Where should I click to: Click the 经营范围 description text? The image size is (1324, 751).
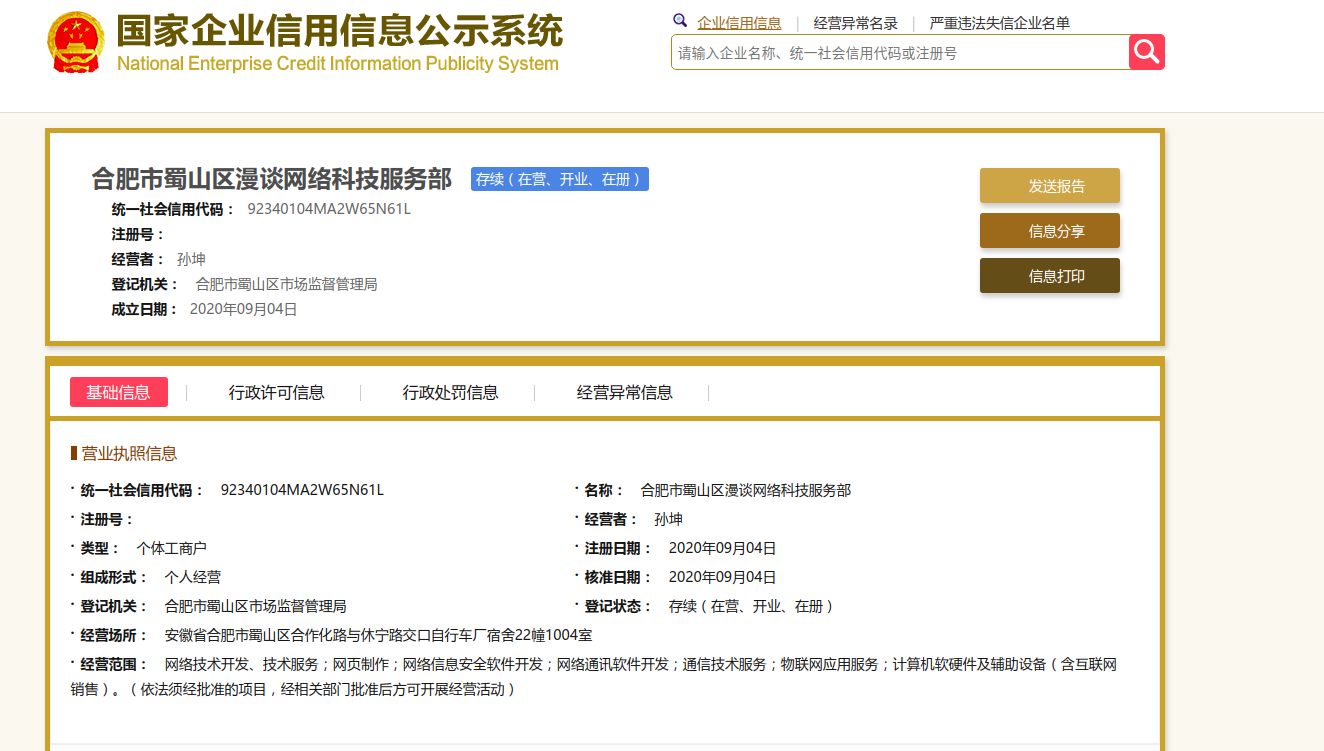point(594,677)
